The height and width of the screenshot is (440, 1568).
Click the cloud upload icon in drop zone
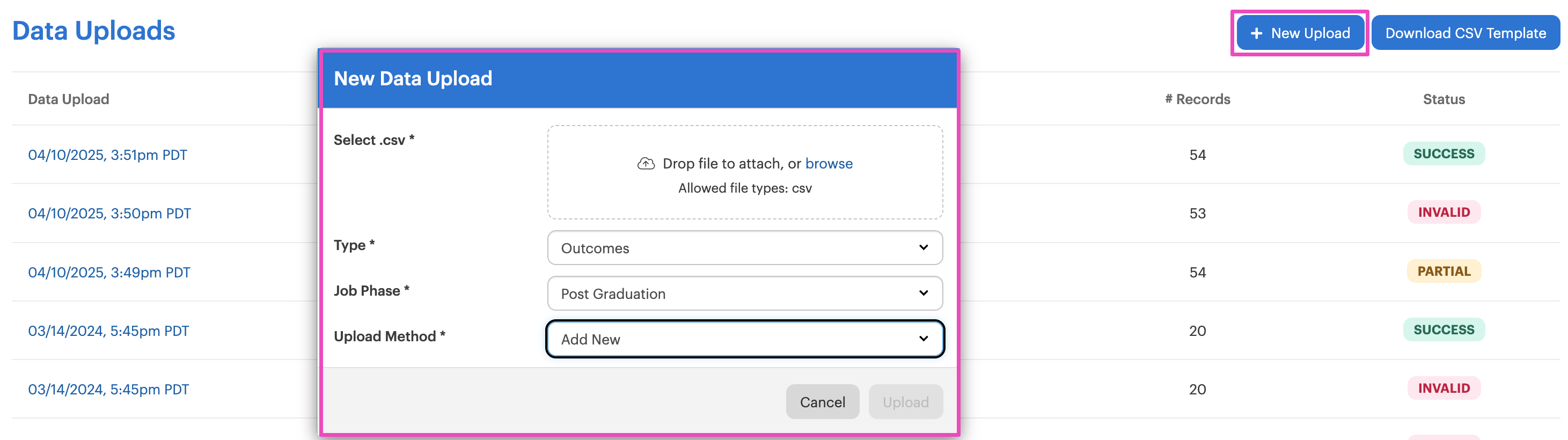[646, 164]
